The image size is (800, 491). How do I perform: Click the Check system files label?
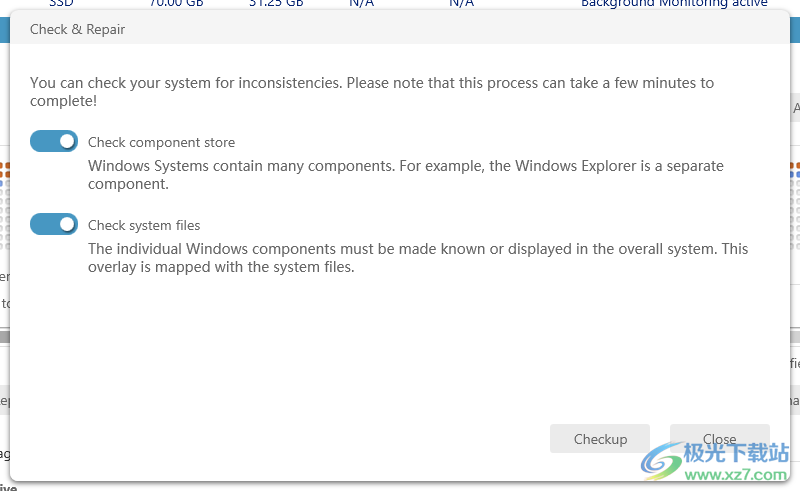click(x=144, y=226)
